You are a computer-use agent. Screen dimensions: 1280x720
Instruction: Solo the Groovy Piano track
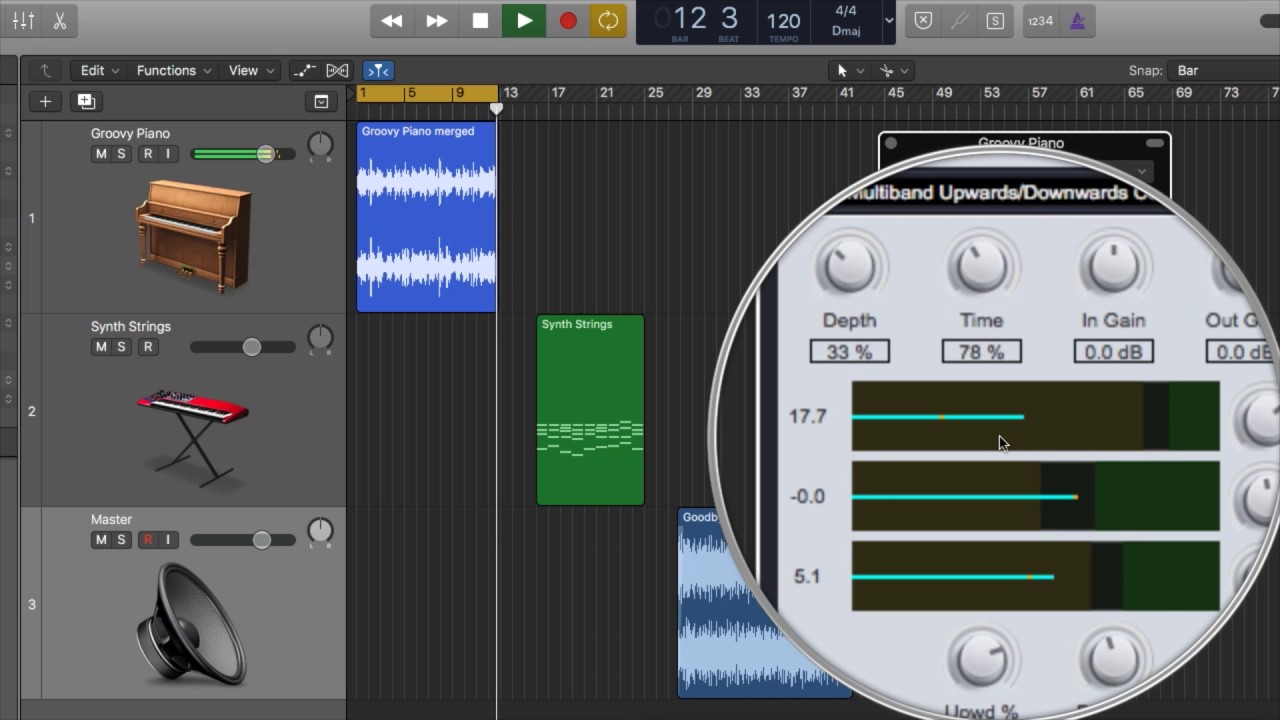(121, 154)
